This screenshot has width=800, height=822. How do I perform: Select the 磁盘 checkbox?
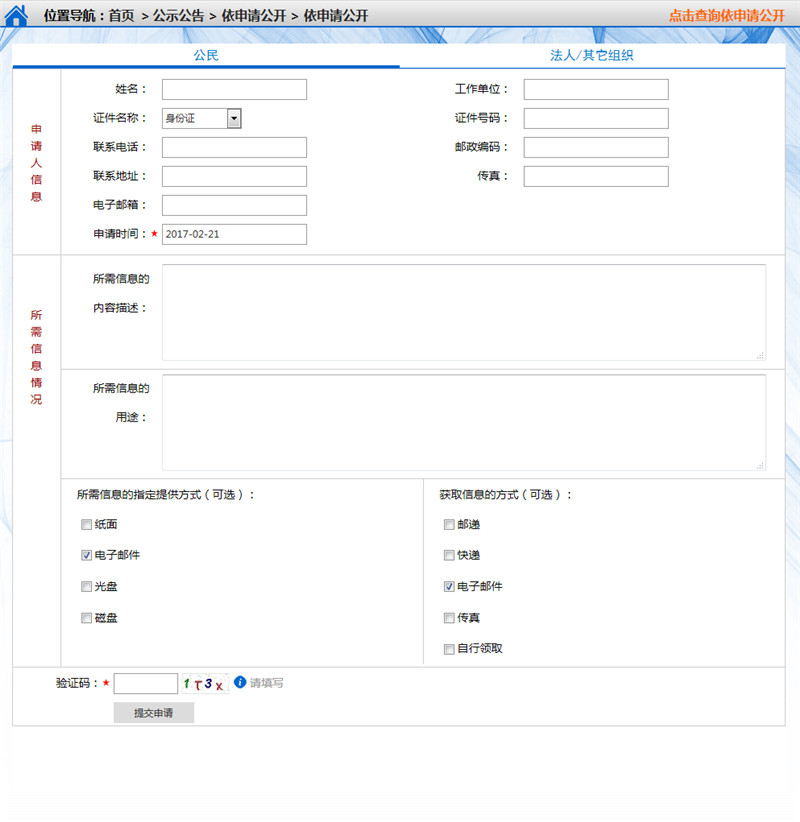click(x=87, y=618)
